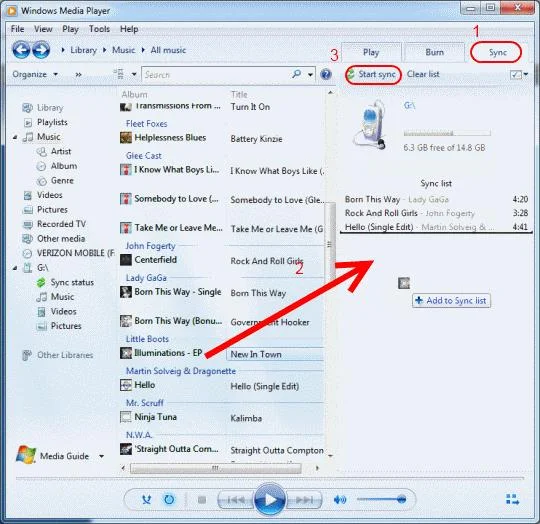Open the Tools menu
The height and width of the screenshot is (524, 540).
tap(99, 29)
